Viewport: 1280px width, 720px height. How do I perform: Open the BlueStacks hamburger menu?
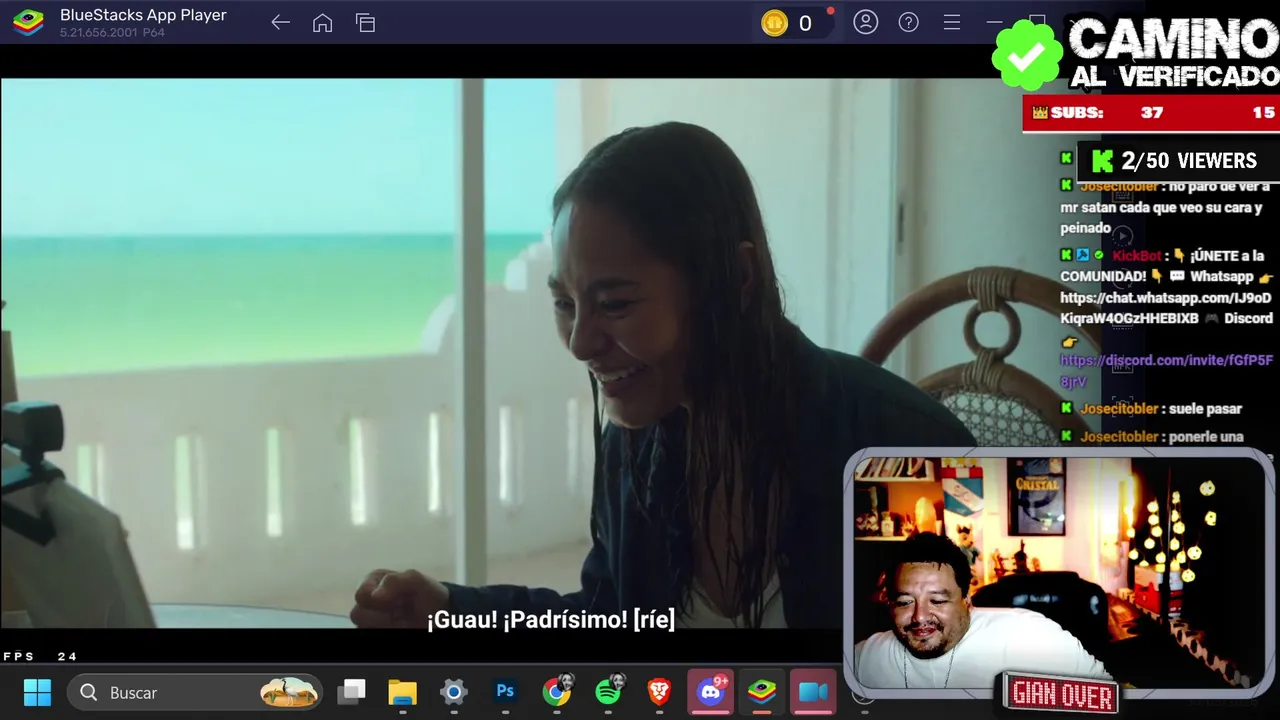(951, 22)
